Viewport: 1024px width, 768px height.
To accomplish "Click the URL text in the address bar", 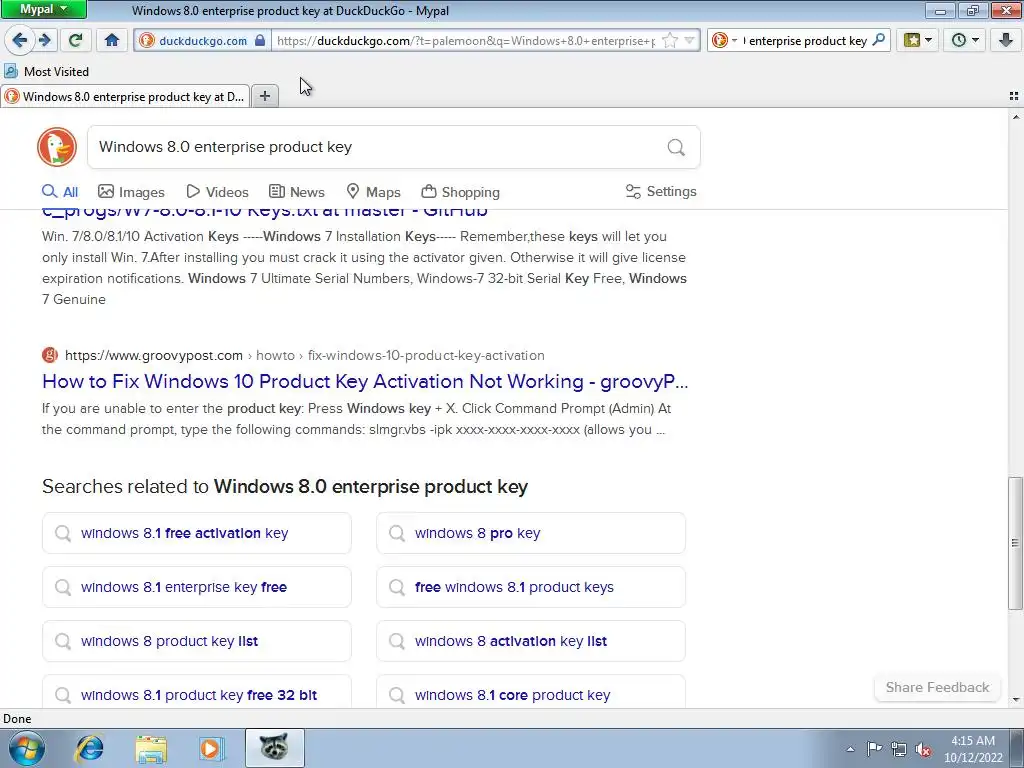I will click(466, 40).
